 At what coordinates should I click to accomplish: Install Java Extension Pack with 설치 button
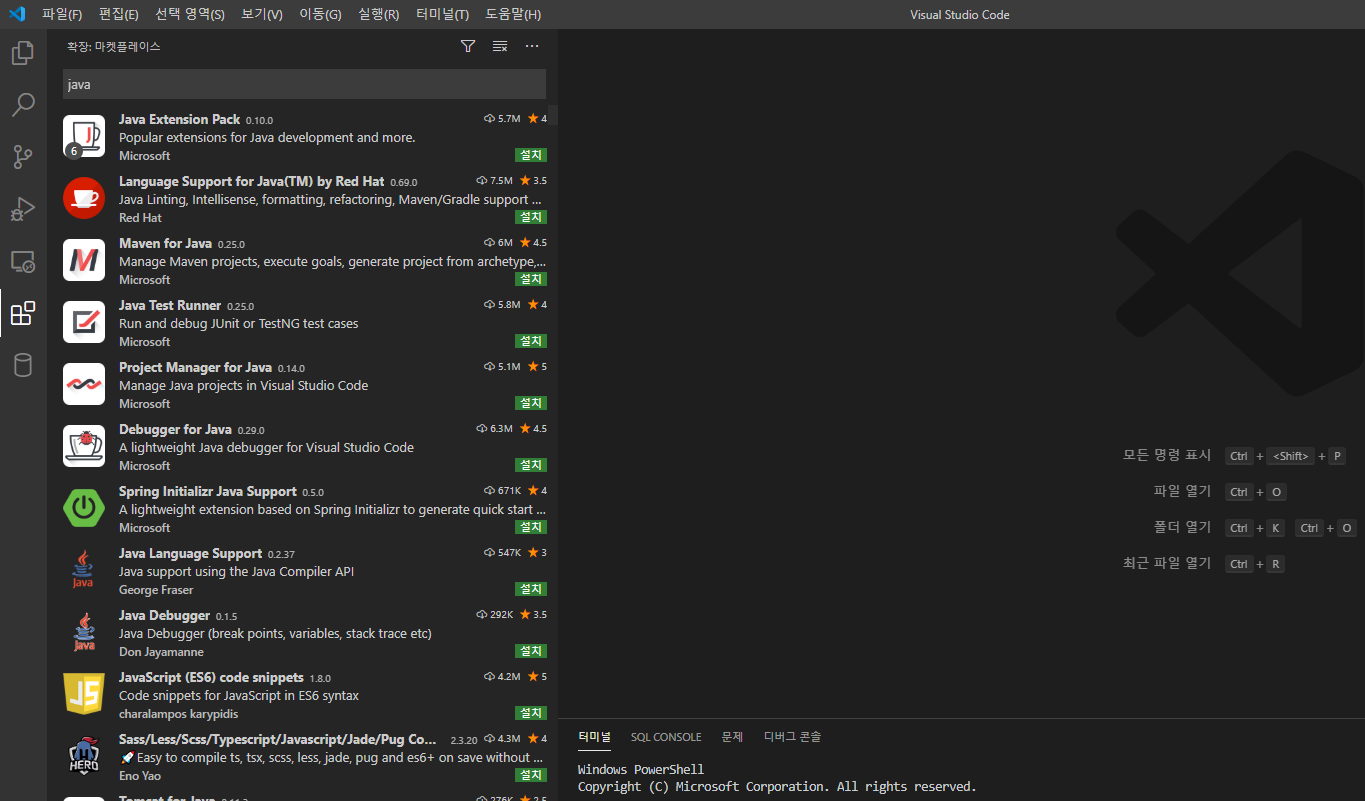pos(531,155)
